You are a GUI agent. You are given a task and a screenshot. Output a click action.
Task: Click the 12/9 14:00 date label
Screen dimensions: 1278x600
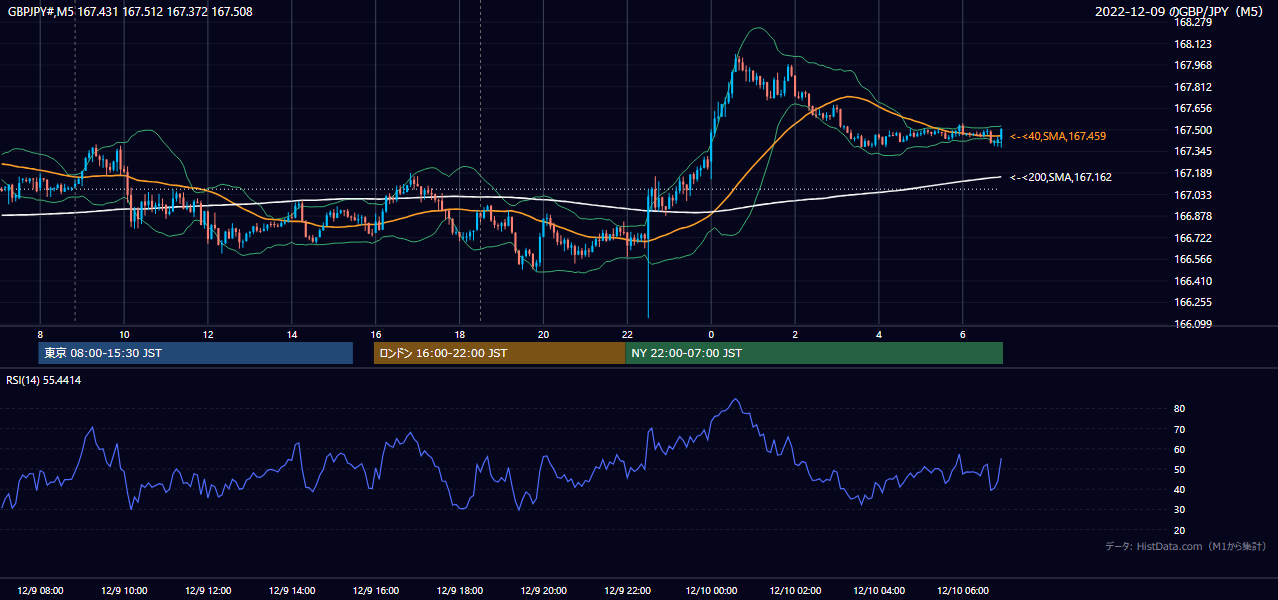(292, 591)
